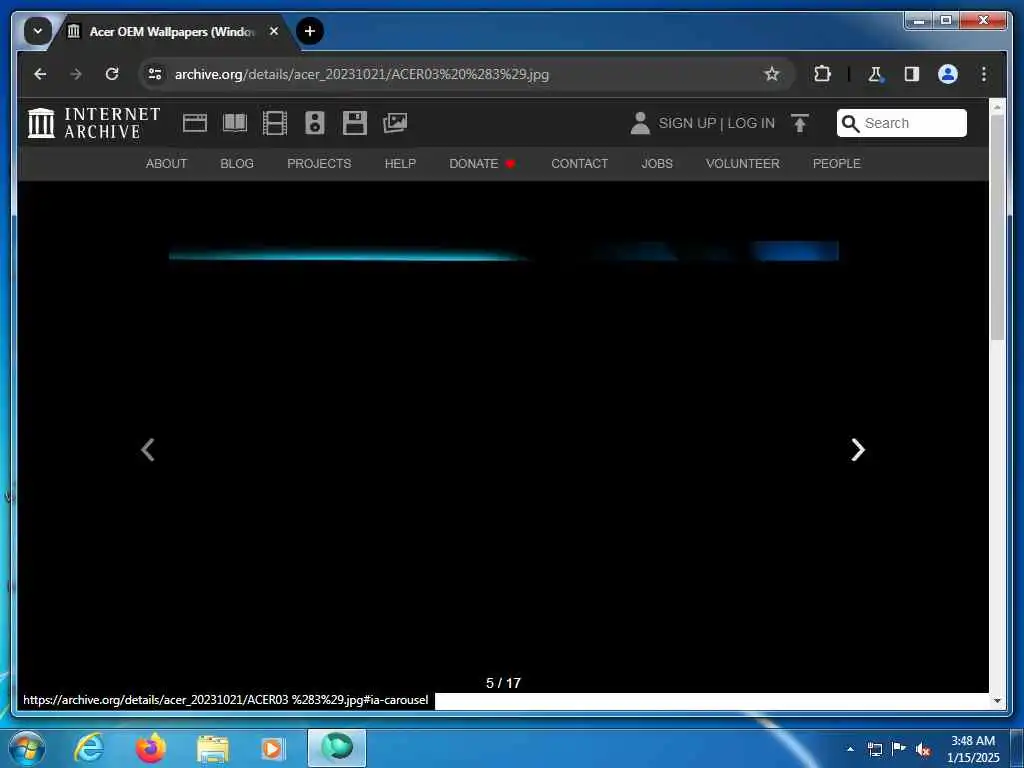
Task: Open the Audio speaker icon
Action: coord(315,123)
